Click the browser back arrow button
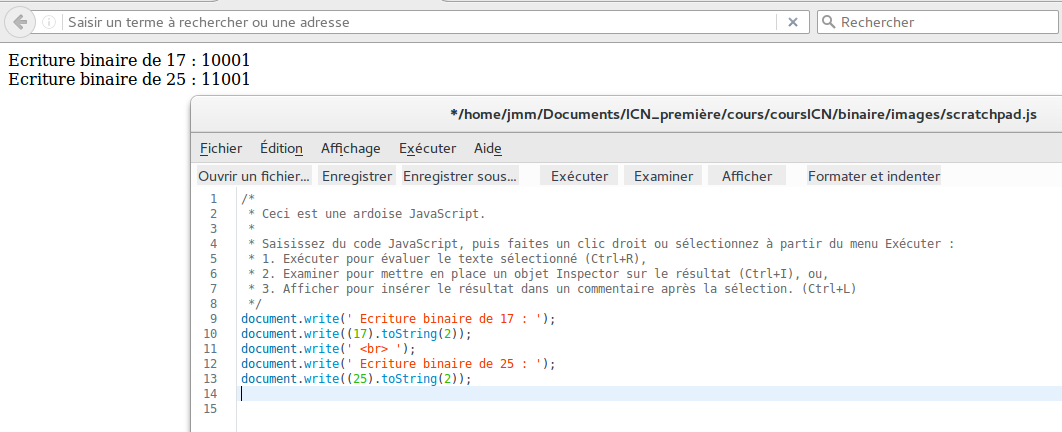The image size is (1062, 432). (x=20, y=22)
